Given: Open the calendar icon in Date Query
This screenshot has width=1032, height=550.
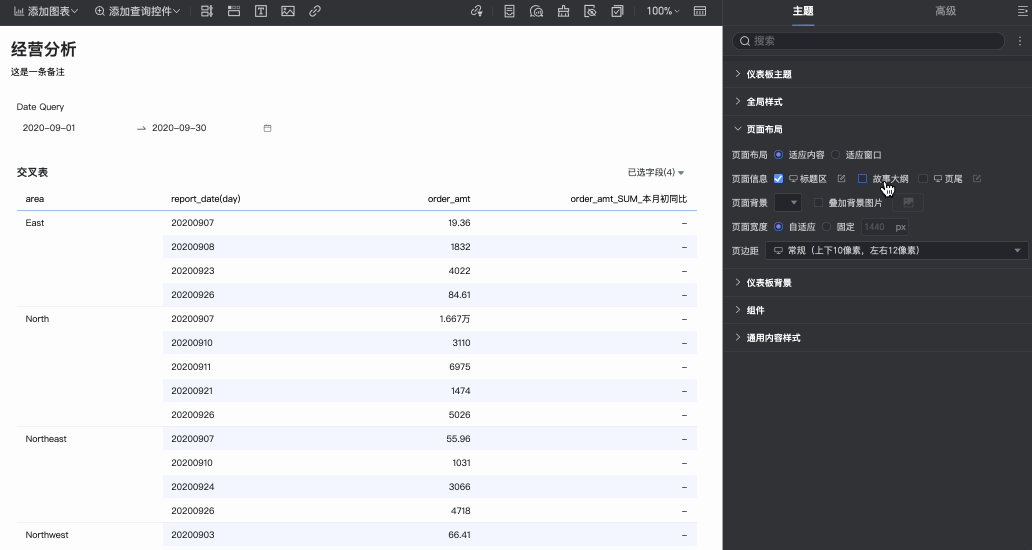Looking at the screenshot, I should tap(267, 128).
